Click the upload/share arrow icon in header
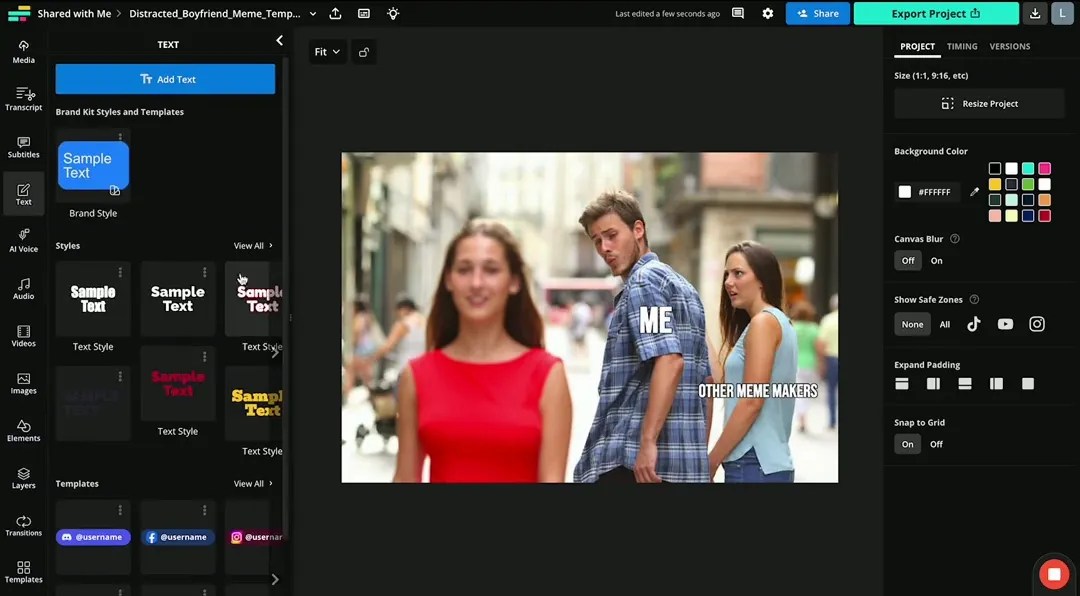 click(335, 13)
